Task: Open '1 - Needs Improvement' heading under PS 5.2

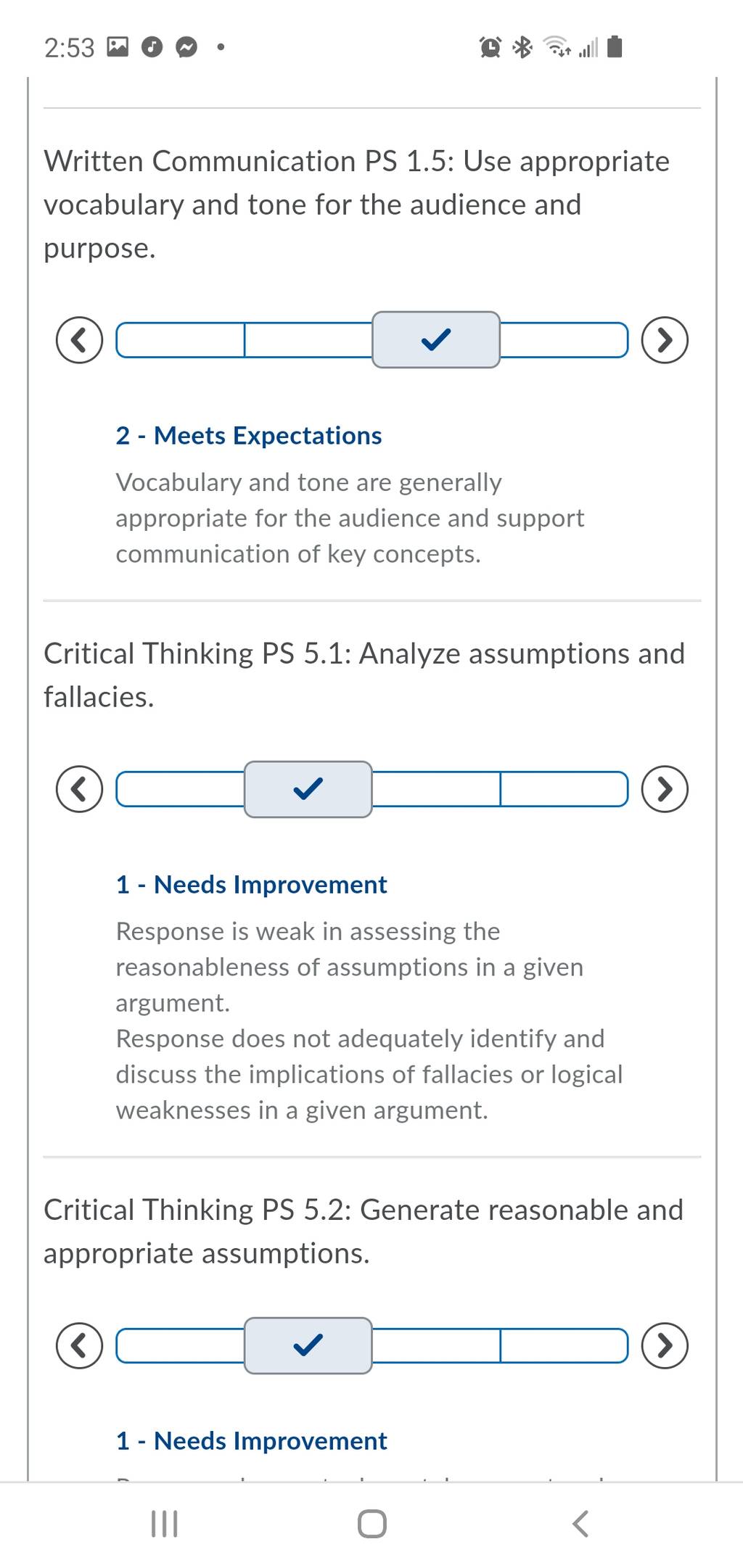Action: click(251, 1440)
